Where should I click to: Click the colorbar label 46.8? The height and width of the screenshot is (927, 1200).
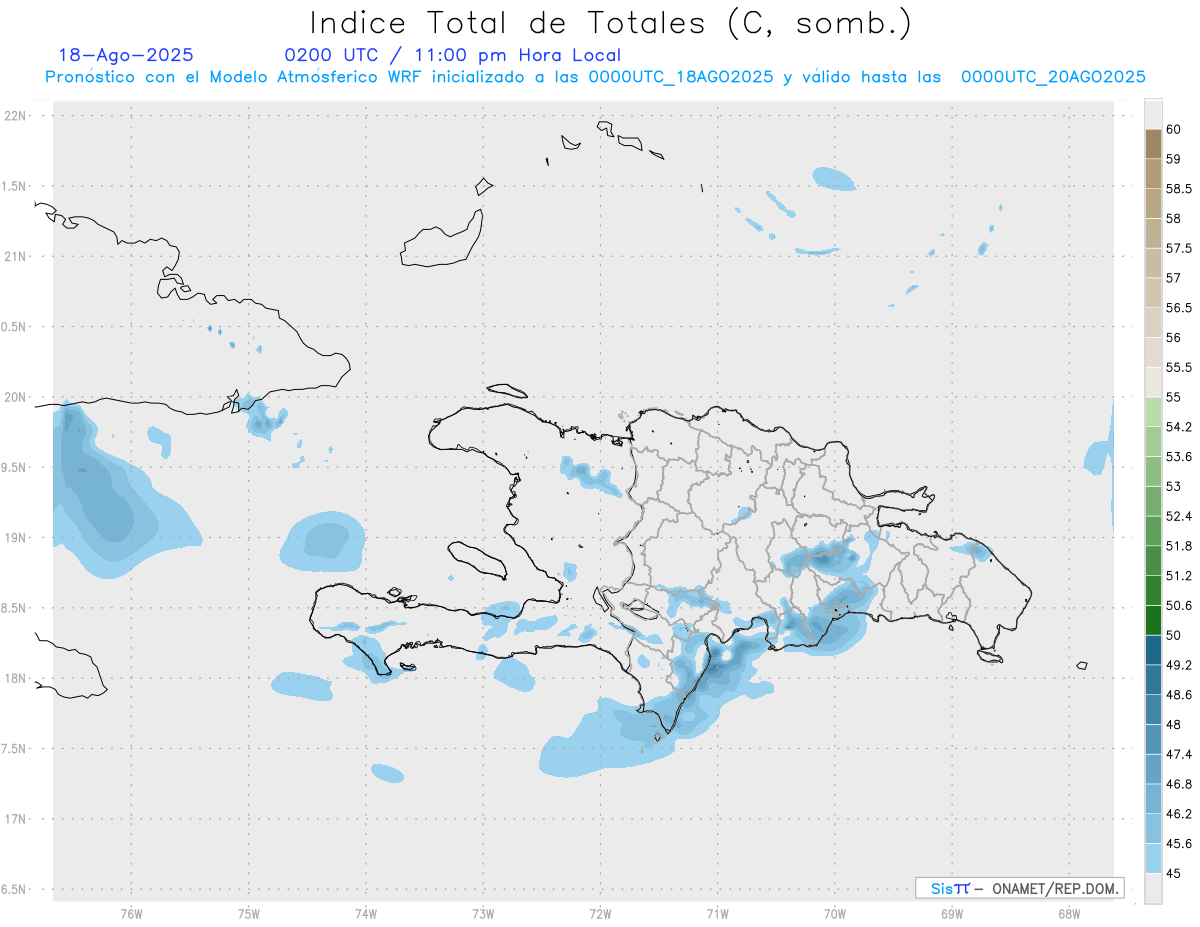[1178, 784]
